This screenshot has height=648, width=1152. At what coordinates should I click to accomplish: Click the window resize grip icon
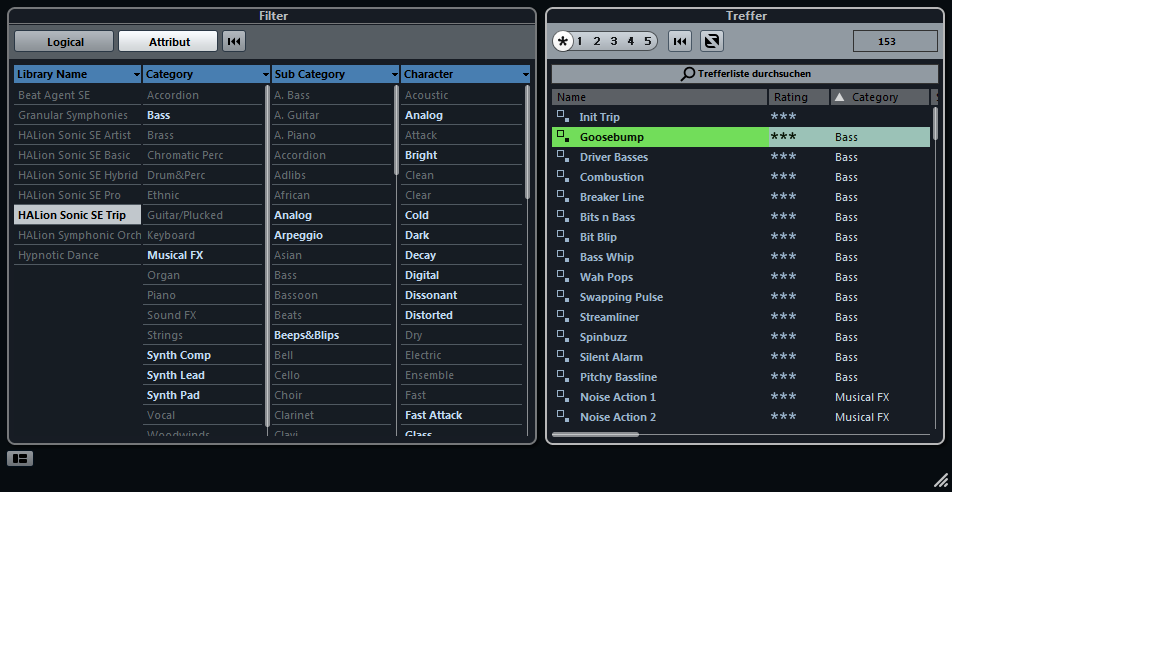[941, 480]
